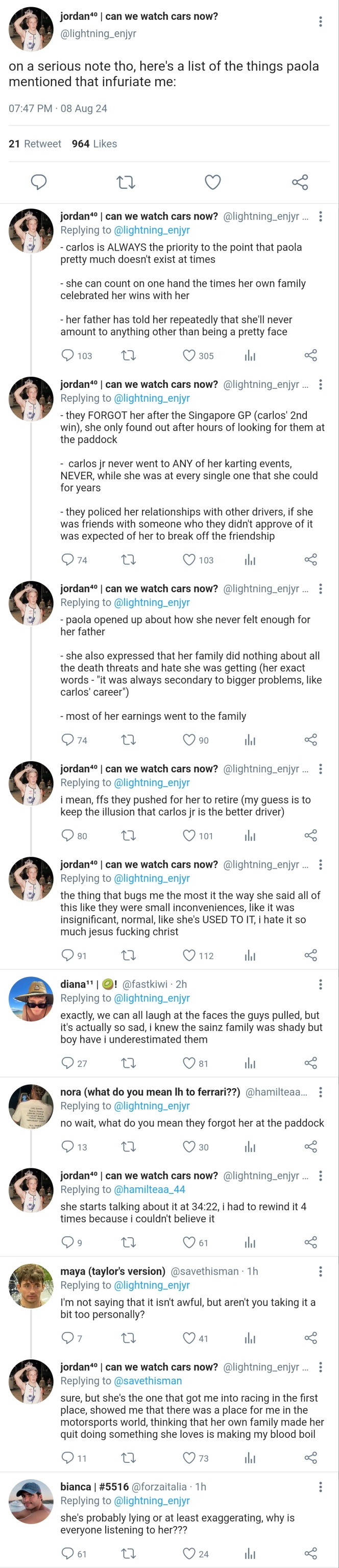The height and width of the screenshot is (1568, 339).
Task: Like bianca's reply from @forzaitalia
Action: (189, 1553)
